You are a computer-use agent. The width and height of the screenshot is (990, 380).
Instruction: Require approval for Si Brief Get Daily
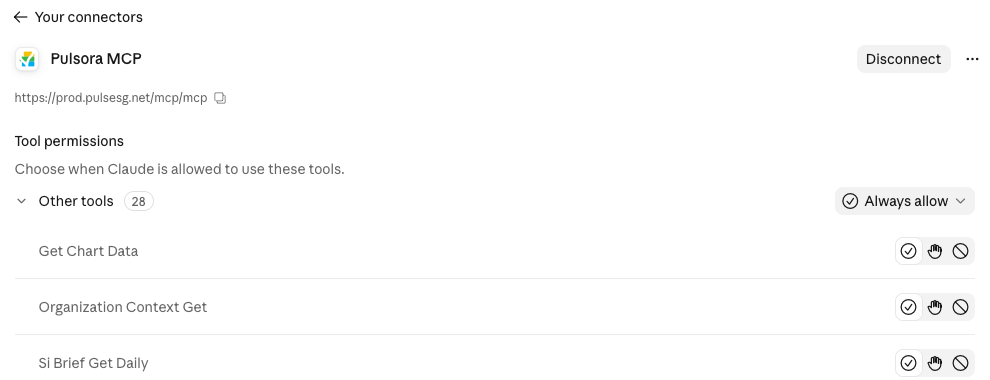click(934, 364)
